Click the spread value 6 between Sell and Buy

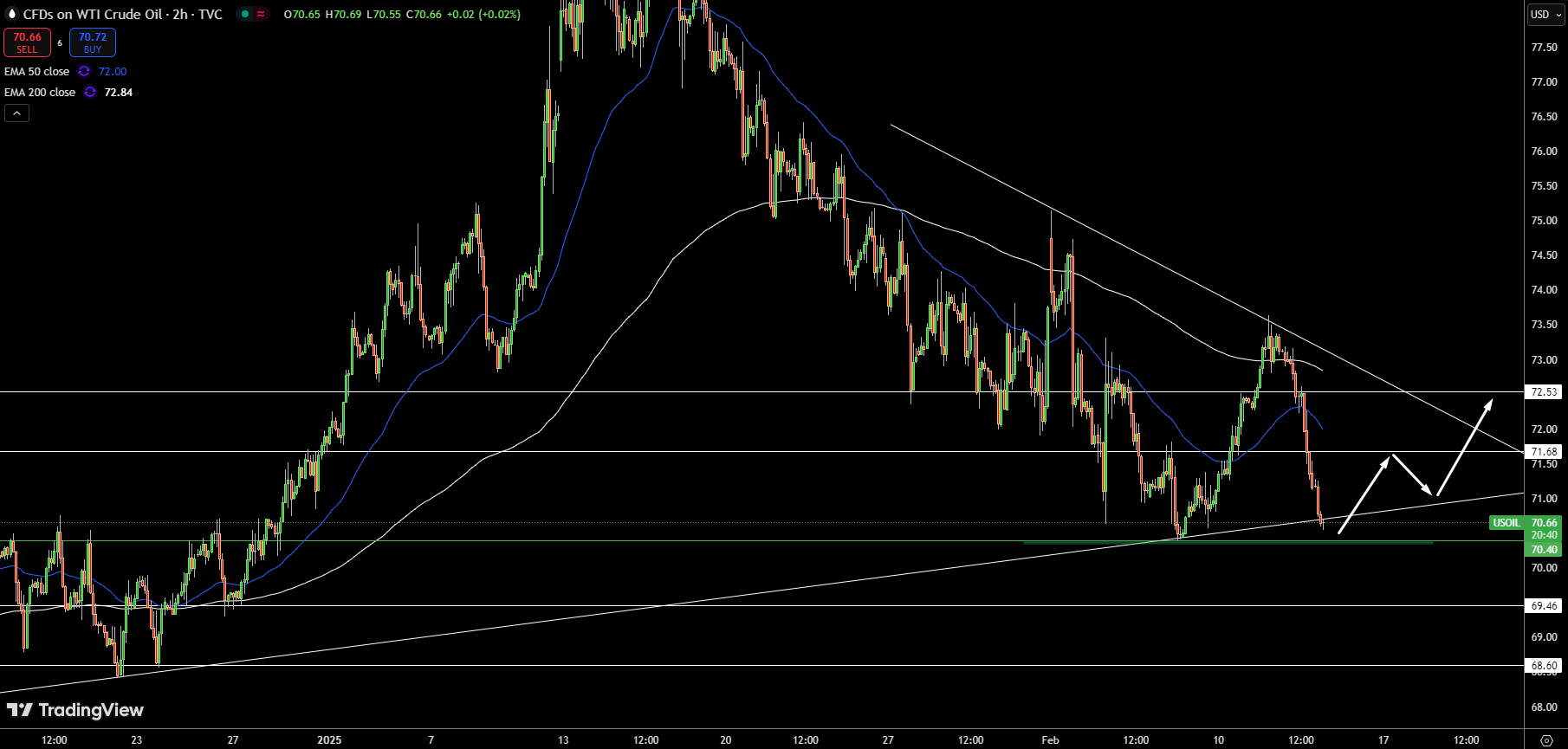click(60, 42)
